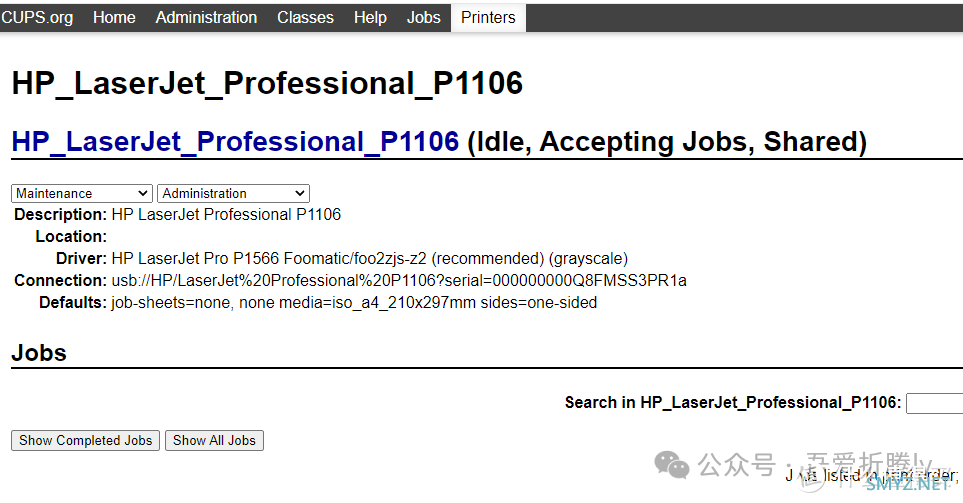Click Show All Jobs button
This screenshot has height=503, width=963.
[214, 440]
